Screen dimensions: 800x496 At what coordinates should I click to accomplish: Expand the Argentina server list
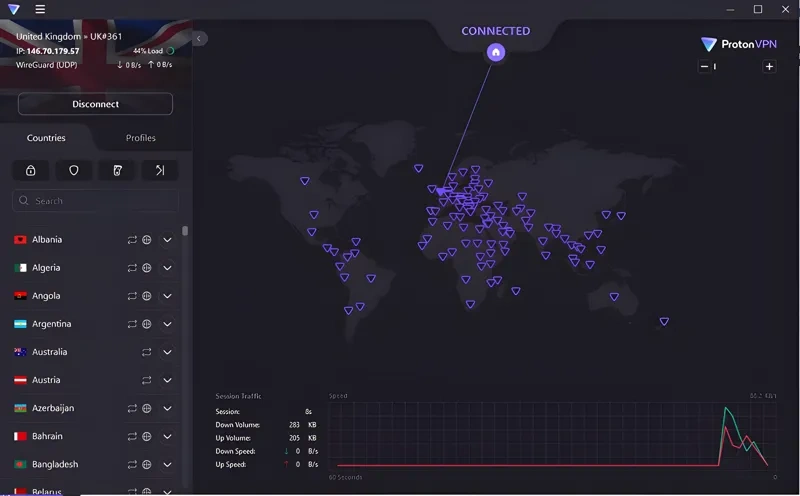point(168,324)
